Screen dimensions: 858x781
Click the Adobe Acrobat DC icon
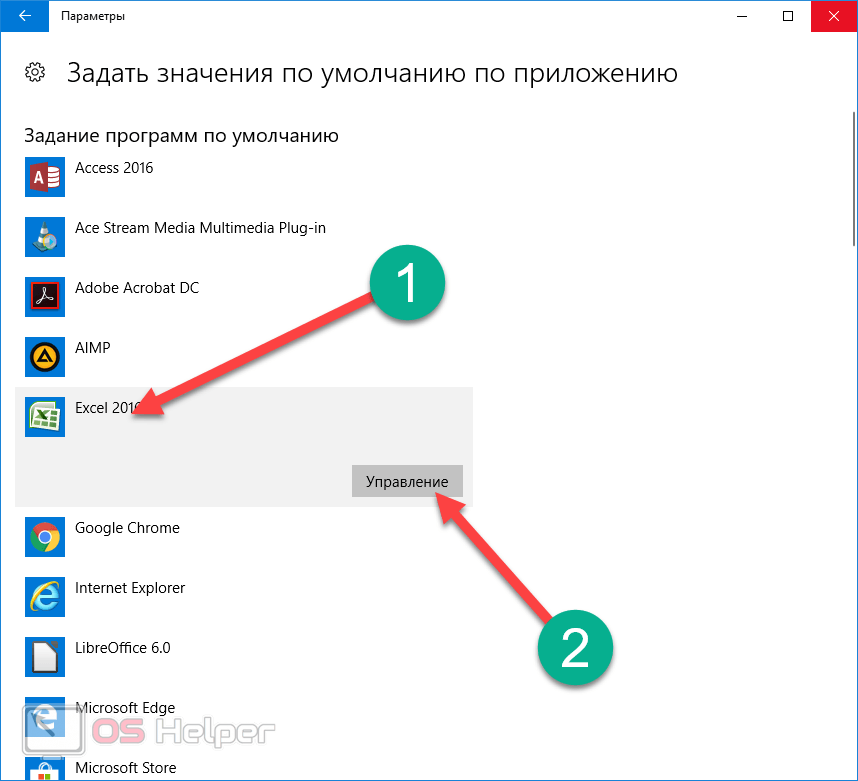45,297
